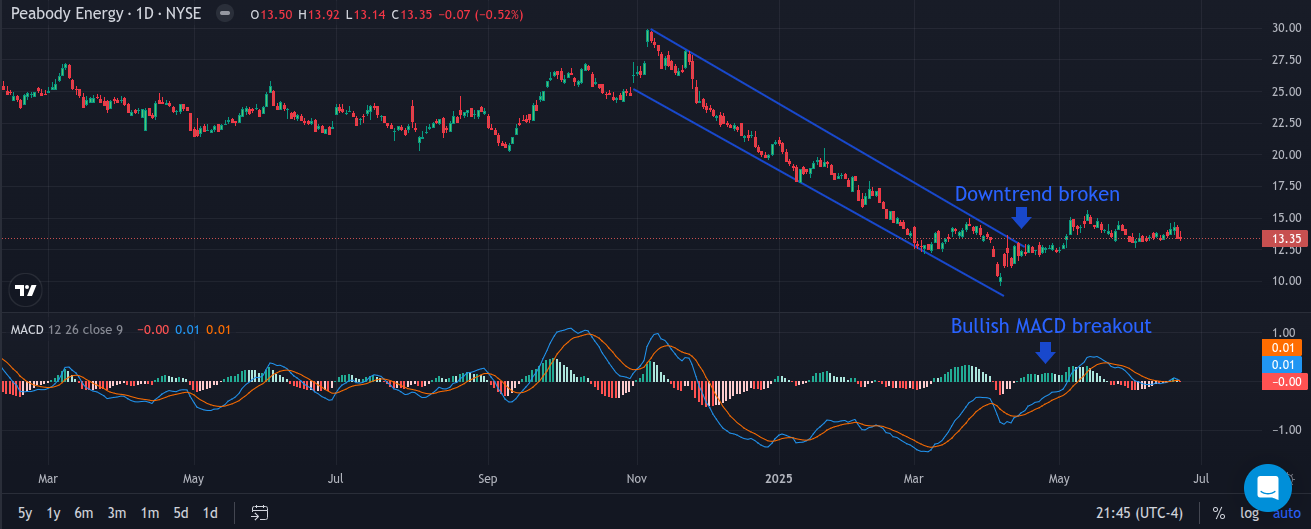The height and width of the screenshot is (529, 1311).
Task: Click the O13.50 open value
Action: (271, 15)
